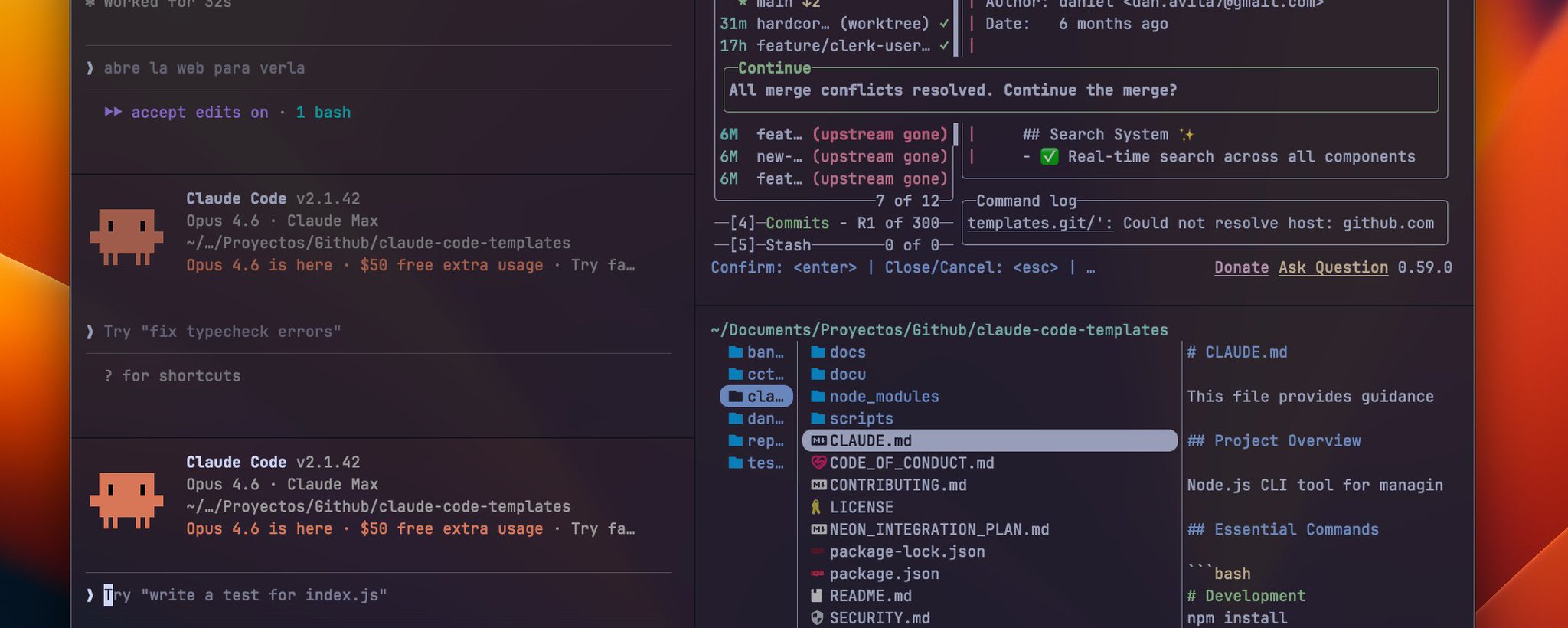Click the bottom prompt input field
The height and width of the screenshot is (628, 1568).
pos(378,595)
